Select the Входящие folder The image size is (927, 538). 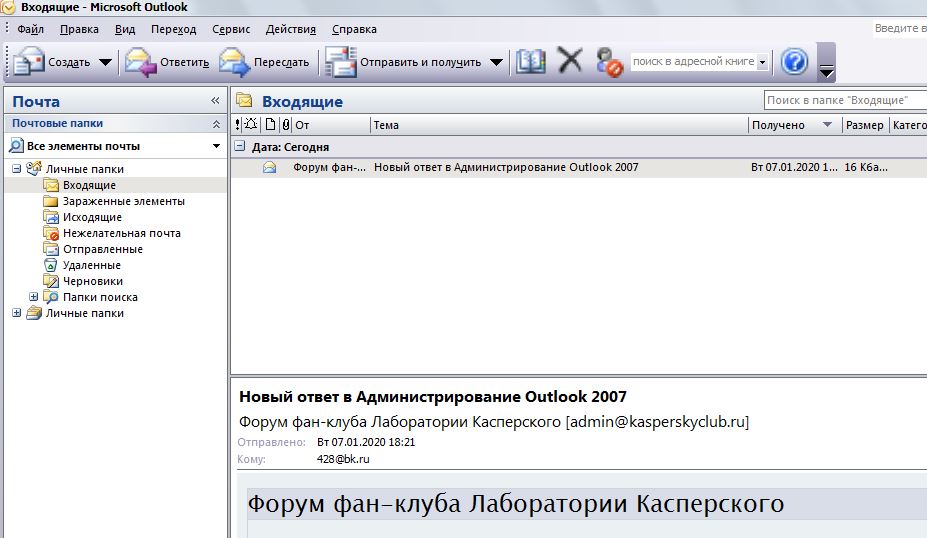(89, 185)
